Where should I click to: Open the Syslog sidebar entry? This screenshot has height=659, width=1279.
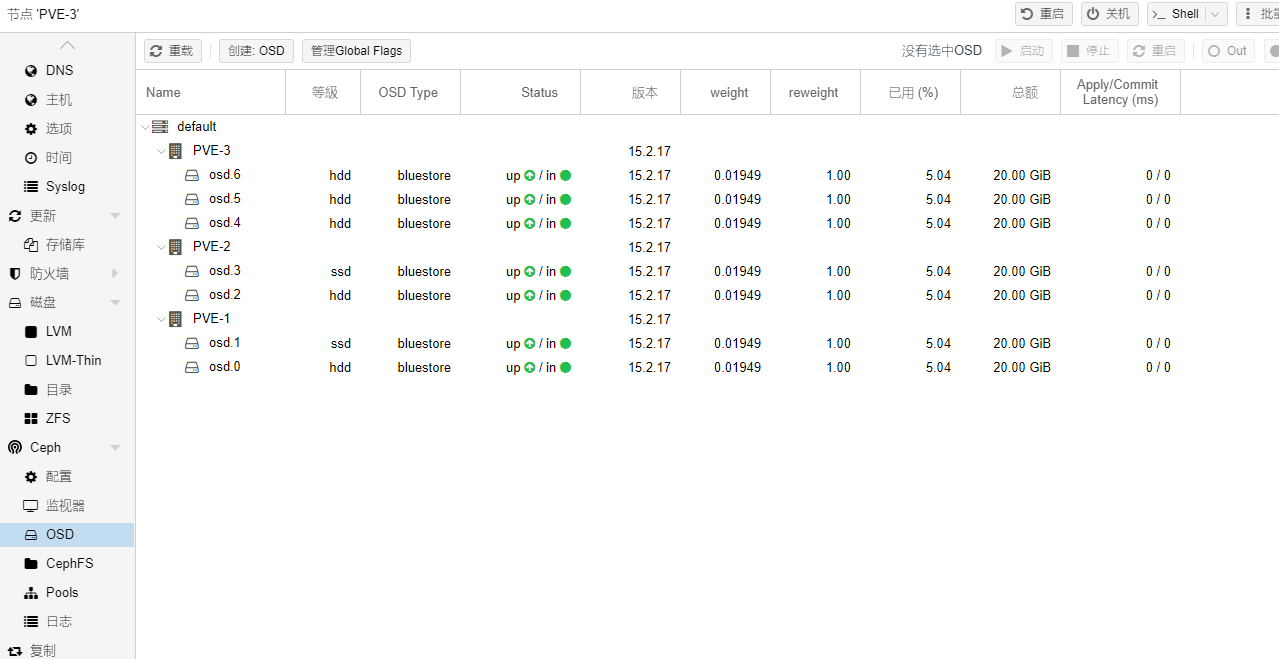coord(67,187)
